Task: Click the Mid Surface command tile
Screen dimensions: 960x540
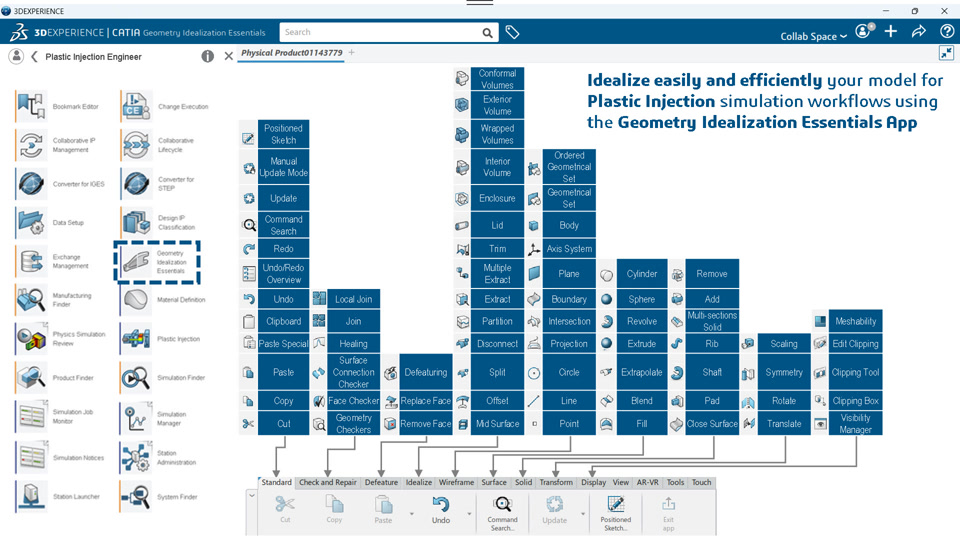Action: tap(497, 424)
